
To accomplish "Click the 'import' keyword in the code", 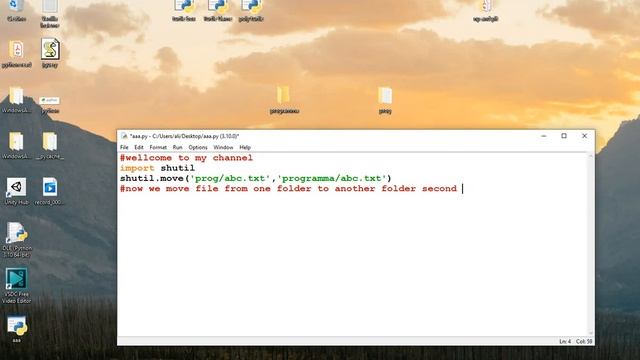I will (137, 168).
